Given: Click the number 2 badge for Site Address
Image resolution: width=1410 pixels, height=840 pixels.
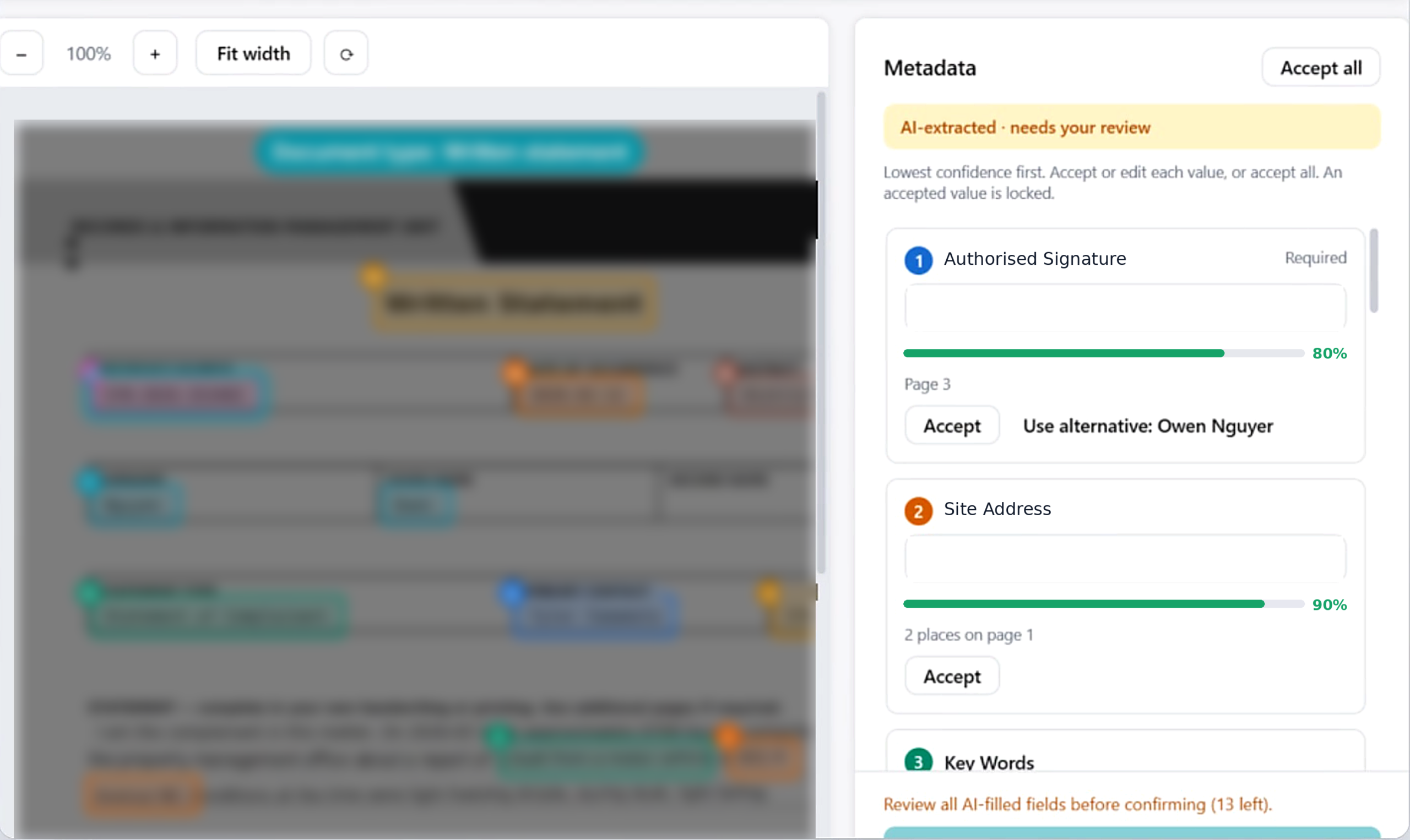Looking at the screenshot, I should tap(919, 511).
